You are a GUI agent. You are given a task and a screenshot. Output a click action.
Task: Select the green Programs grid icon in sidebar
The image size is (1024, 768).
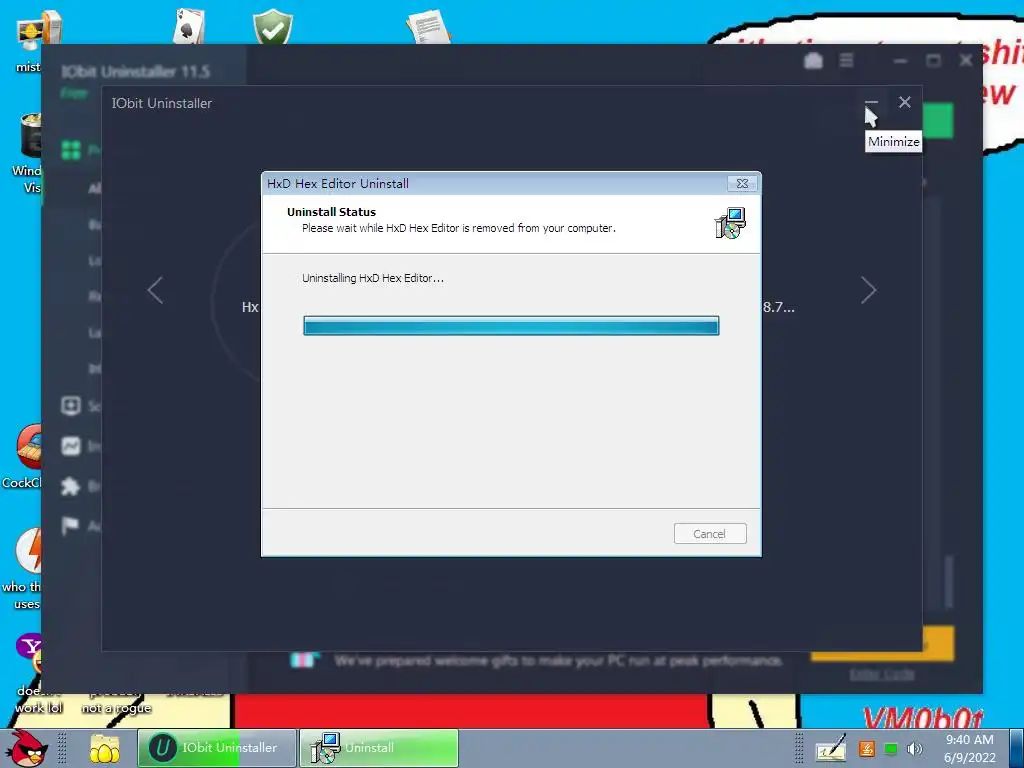tap(71, 150)
